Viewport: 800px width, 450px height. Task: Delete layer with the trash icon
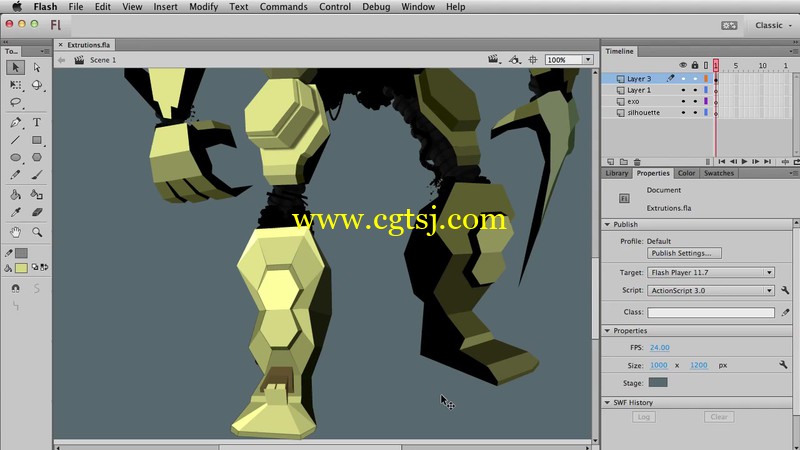click(637, 162)
